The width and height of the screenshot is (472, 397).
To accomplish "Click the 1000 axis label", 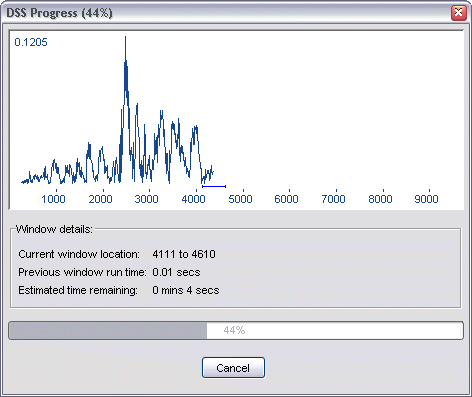I will point(53,199).
